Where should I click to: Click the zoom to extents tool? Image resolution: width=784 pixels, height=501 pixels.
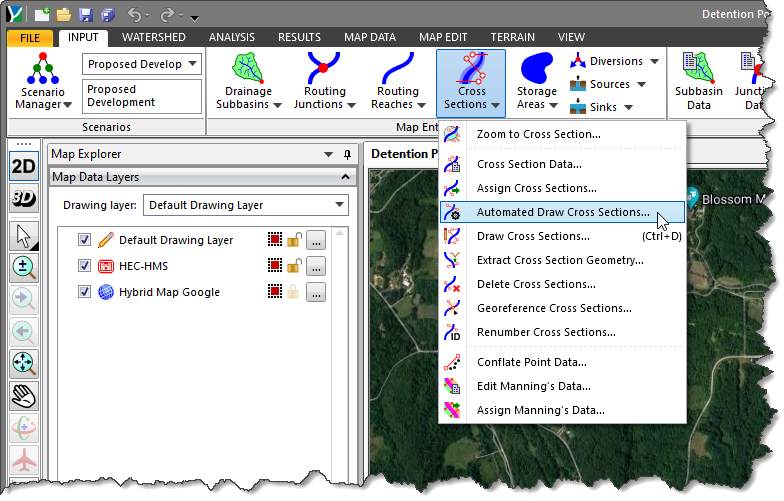[23, 365]
